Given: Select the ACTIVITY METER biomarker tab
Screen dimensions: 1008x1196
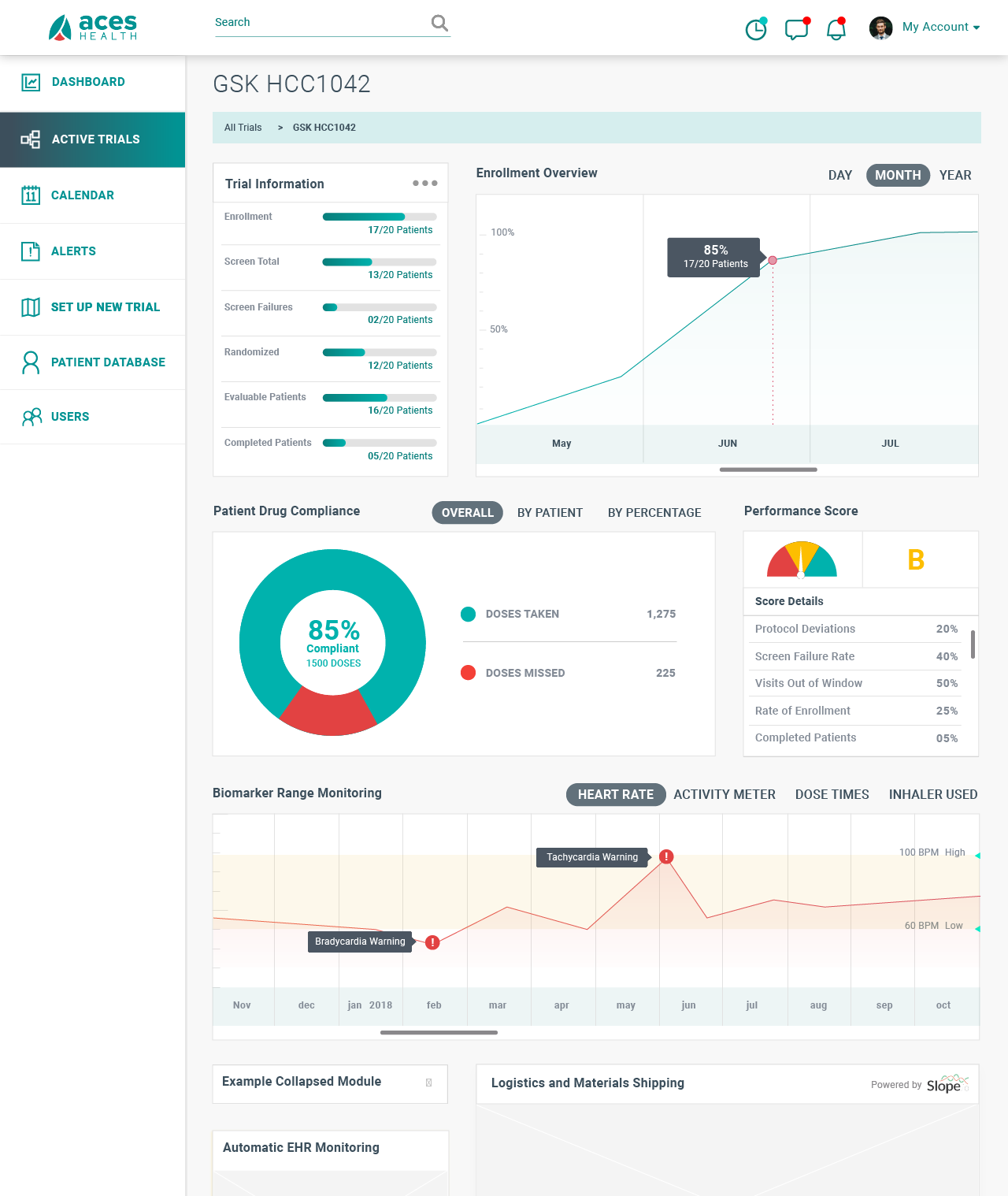Looking at the screenshot, I should click(724, 794).
